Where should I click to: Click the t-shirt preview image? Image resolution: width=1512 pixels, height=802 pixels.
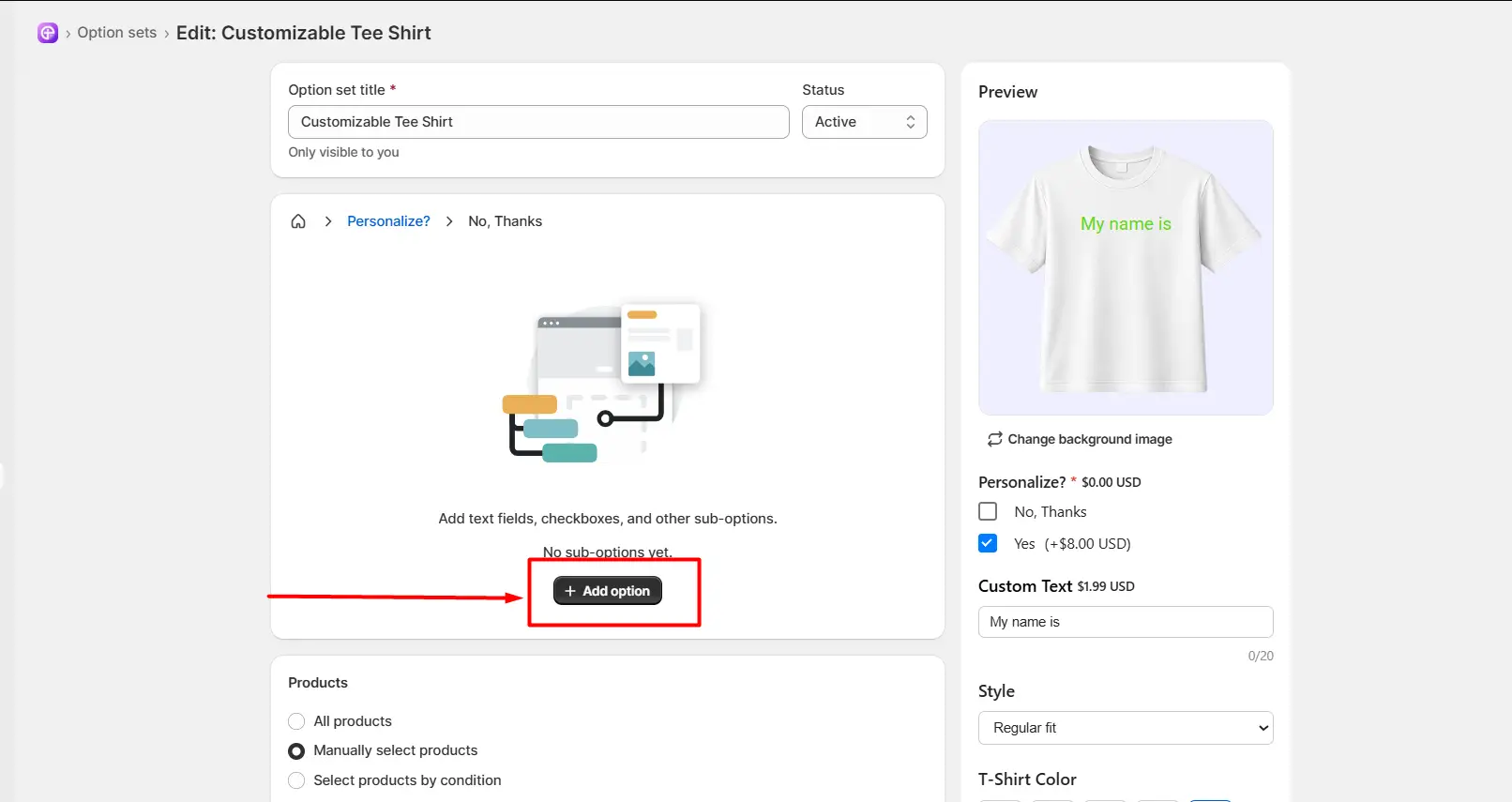(1126, 267)
